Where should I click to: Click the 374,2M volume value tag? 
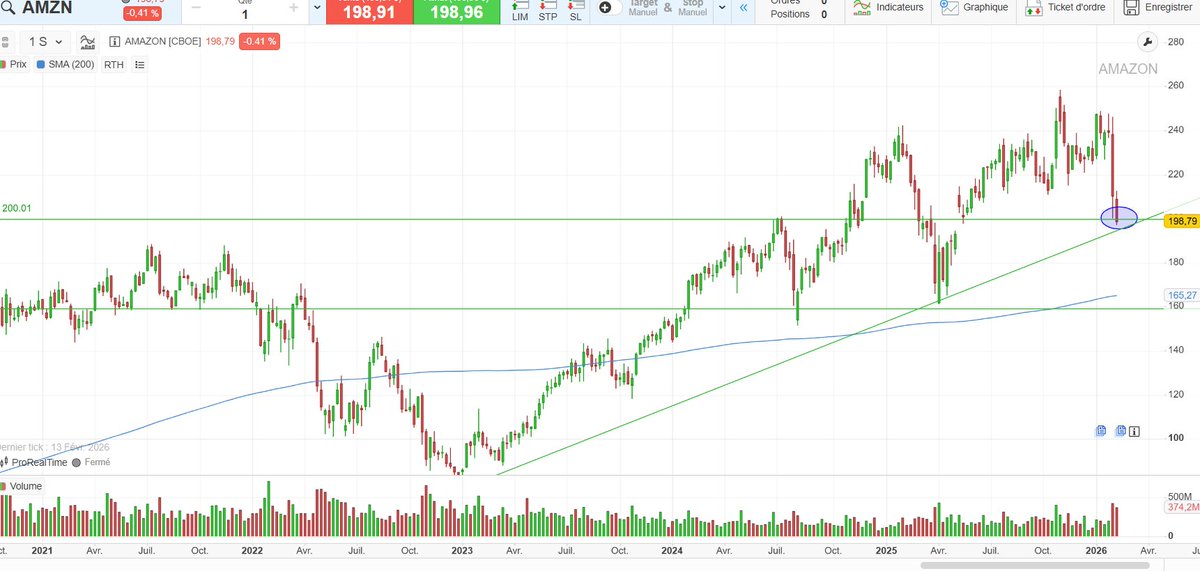point(1182,507)
